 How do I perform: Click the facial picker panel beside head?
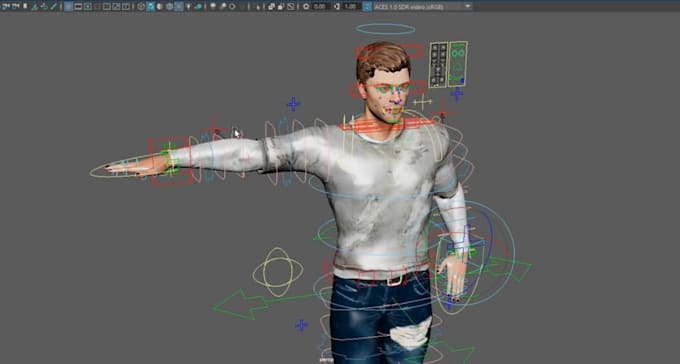coord(448,65)
